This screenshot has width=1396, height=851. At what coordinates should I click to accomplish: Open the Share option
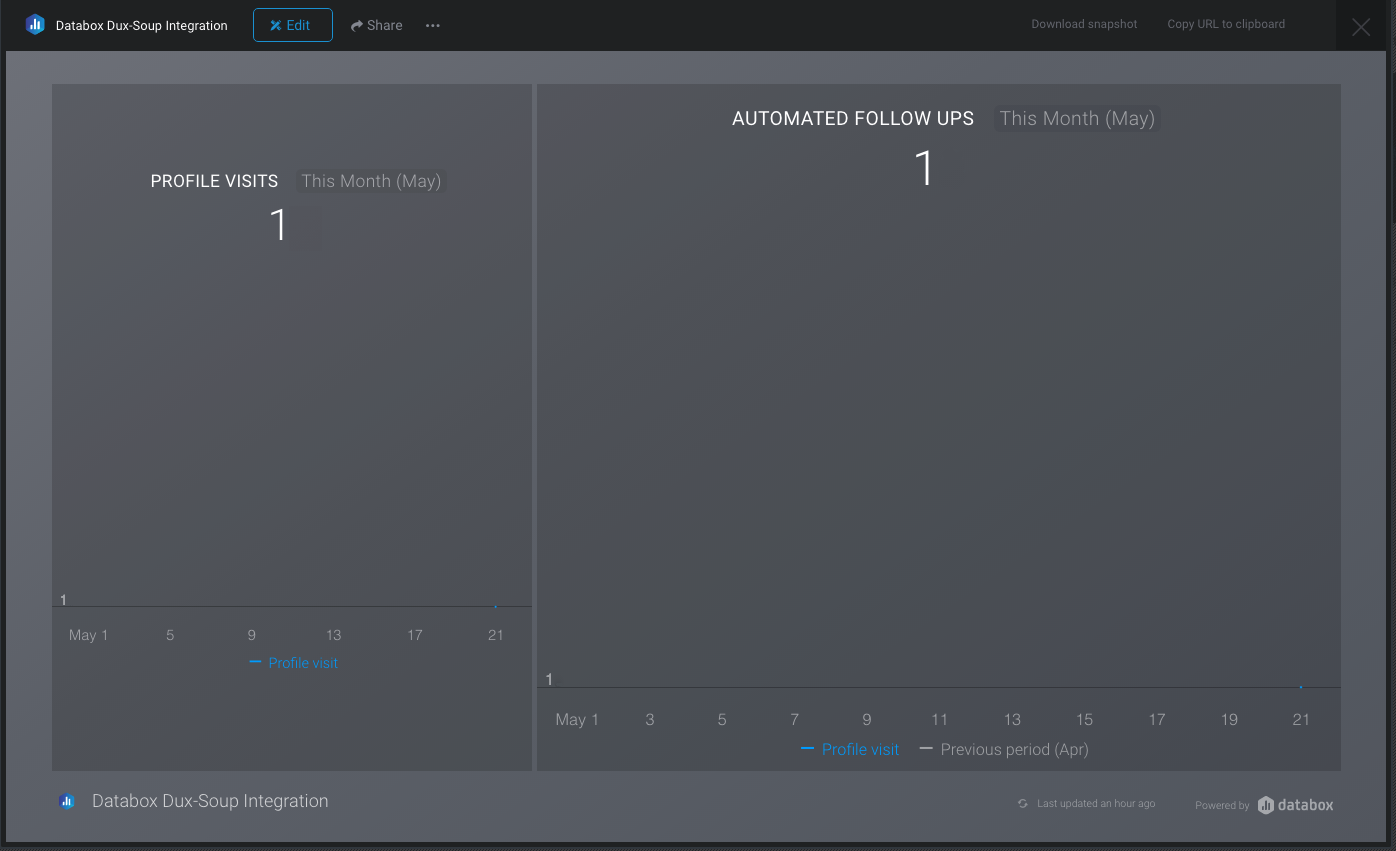point(377,25)
